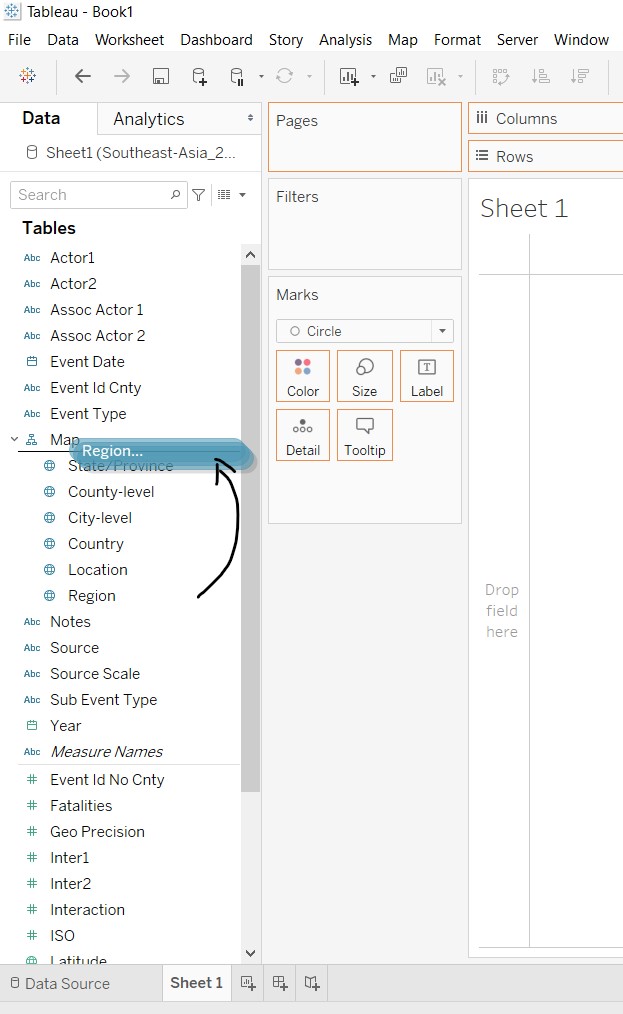Click the Tooltip marks card button

tap(365, 435)
